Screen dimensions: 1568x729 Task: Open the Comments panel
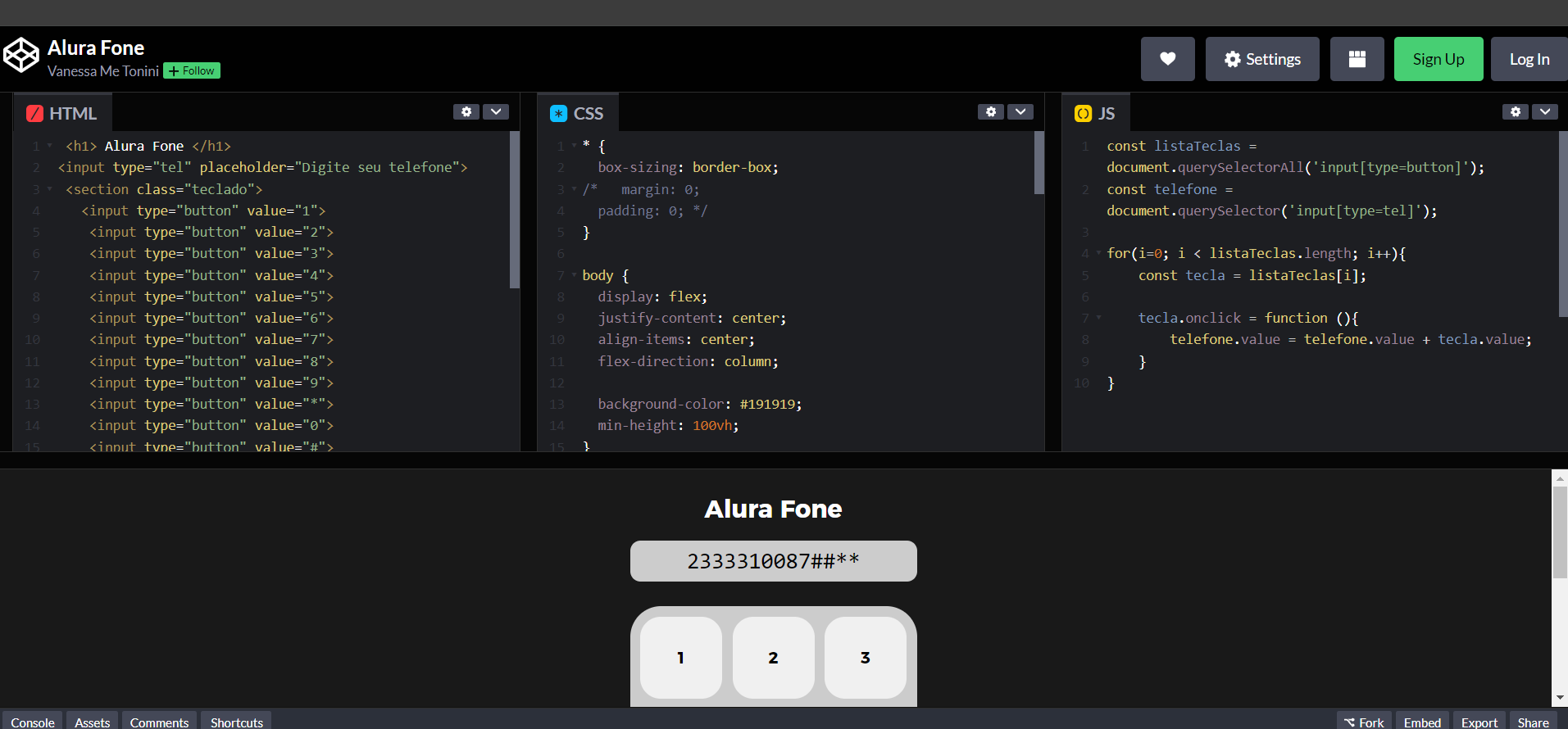coord(159,722)
